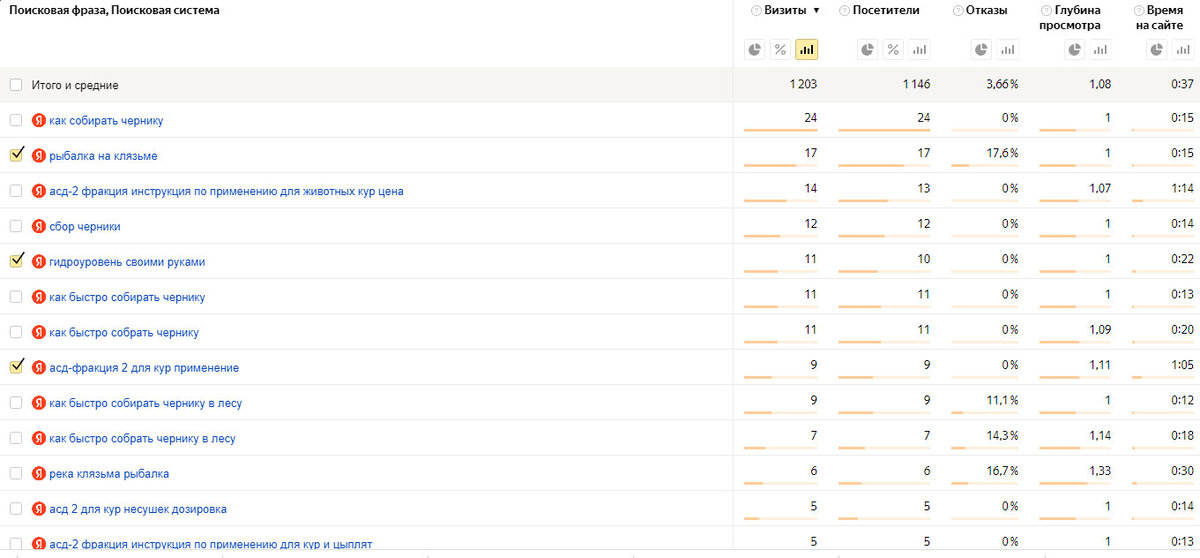Uncheck the 'асд-фракция 2 для кур применение' checkbox

tap(15, 367)
